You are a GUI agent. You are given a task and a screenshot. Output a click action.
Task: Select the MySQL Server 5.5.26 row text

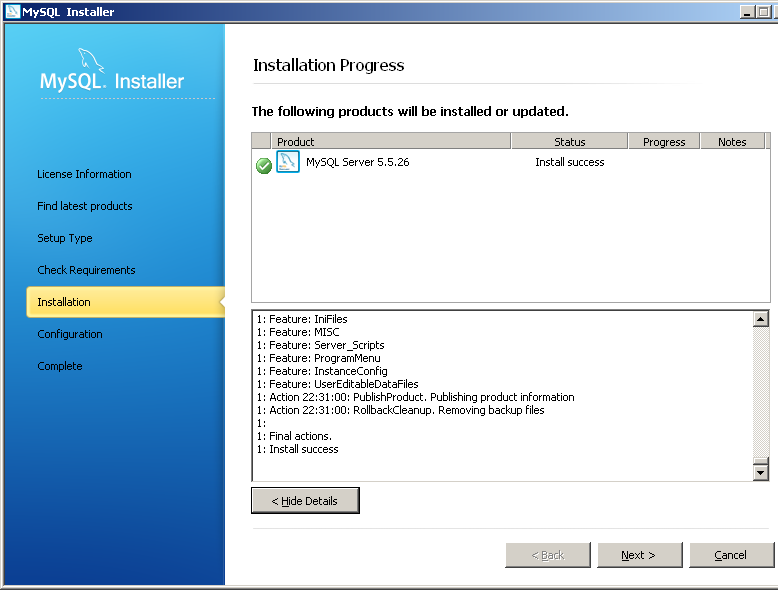click(358, 162)
